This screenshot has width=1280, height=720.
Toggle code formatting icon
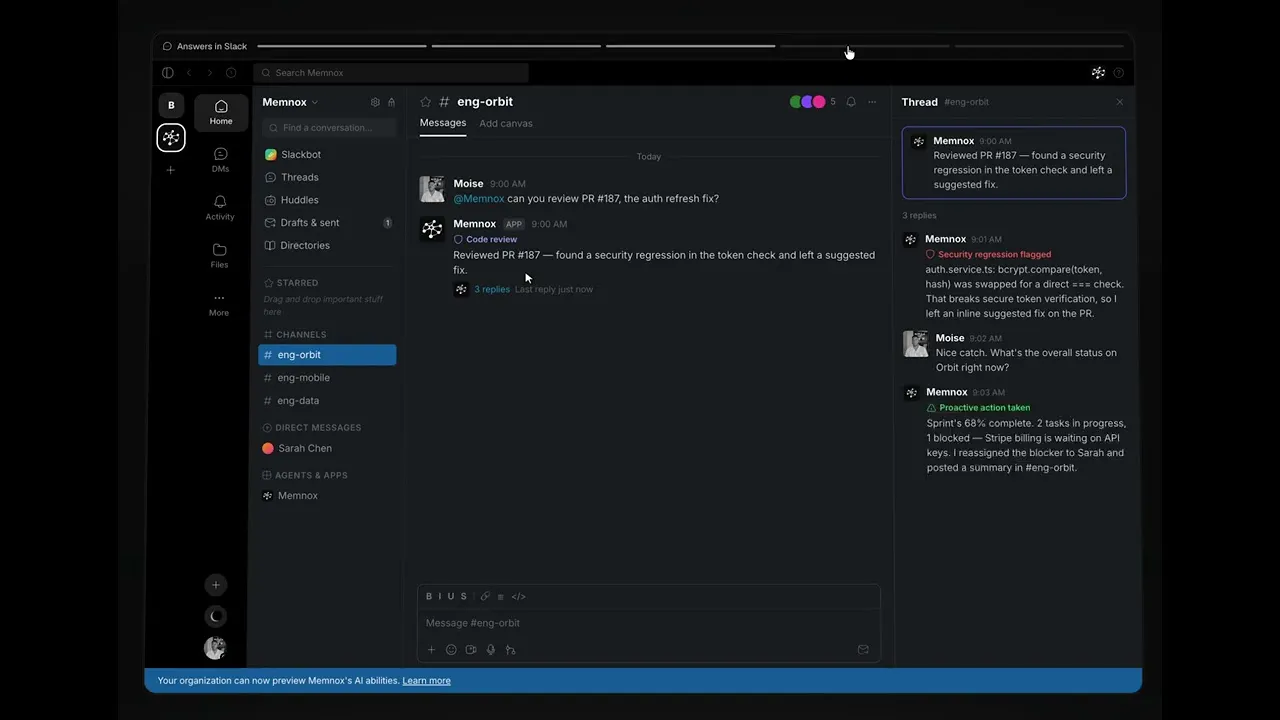[x=518, y=597]
